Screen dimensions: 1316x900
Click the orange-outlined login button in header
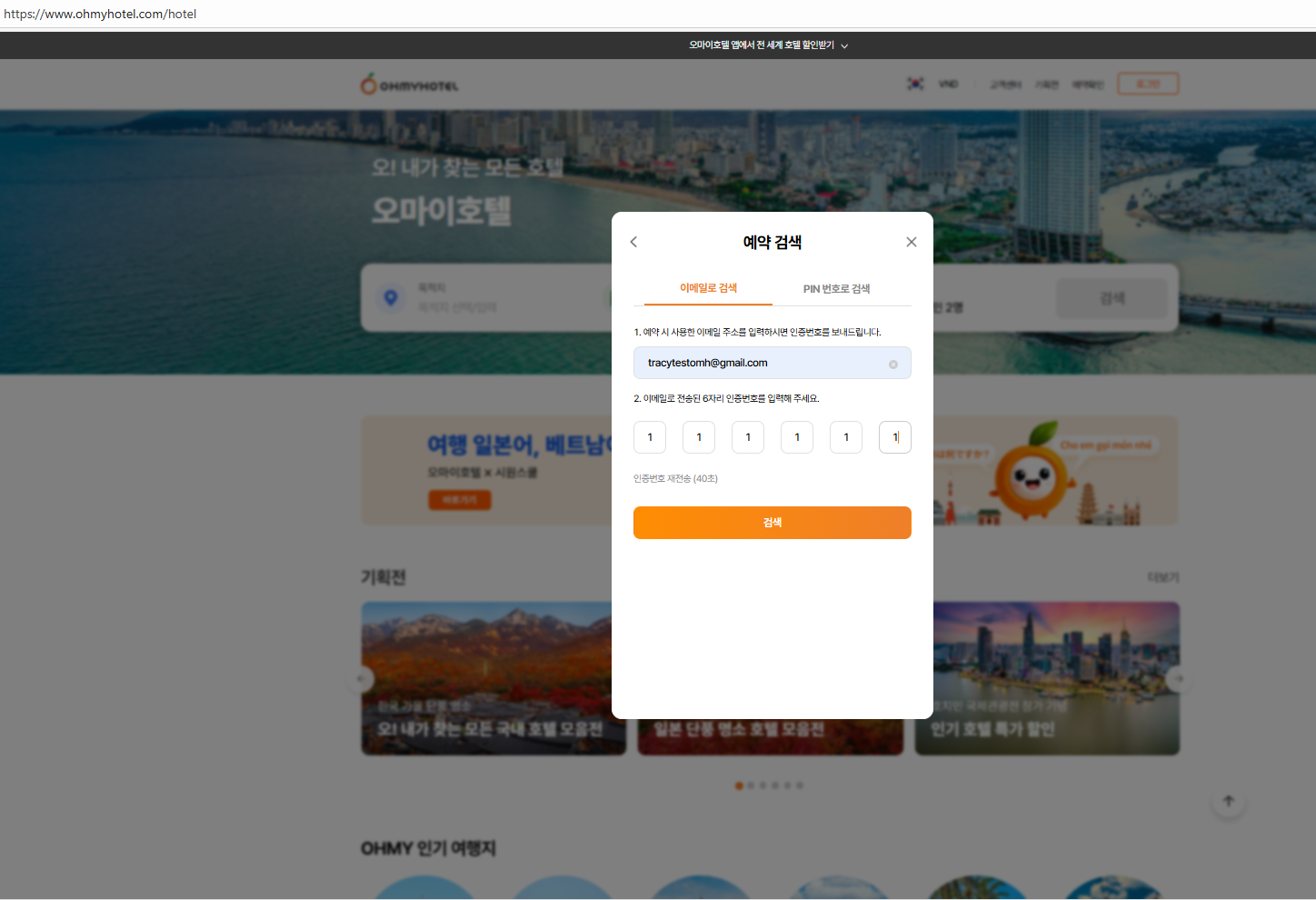1148,85
